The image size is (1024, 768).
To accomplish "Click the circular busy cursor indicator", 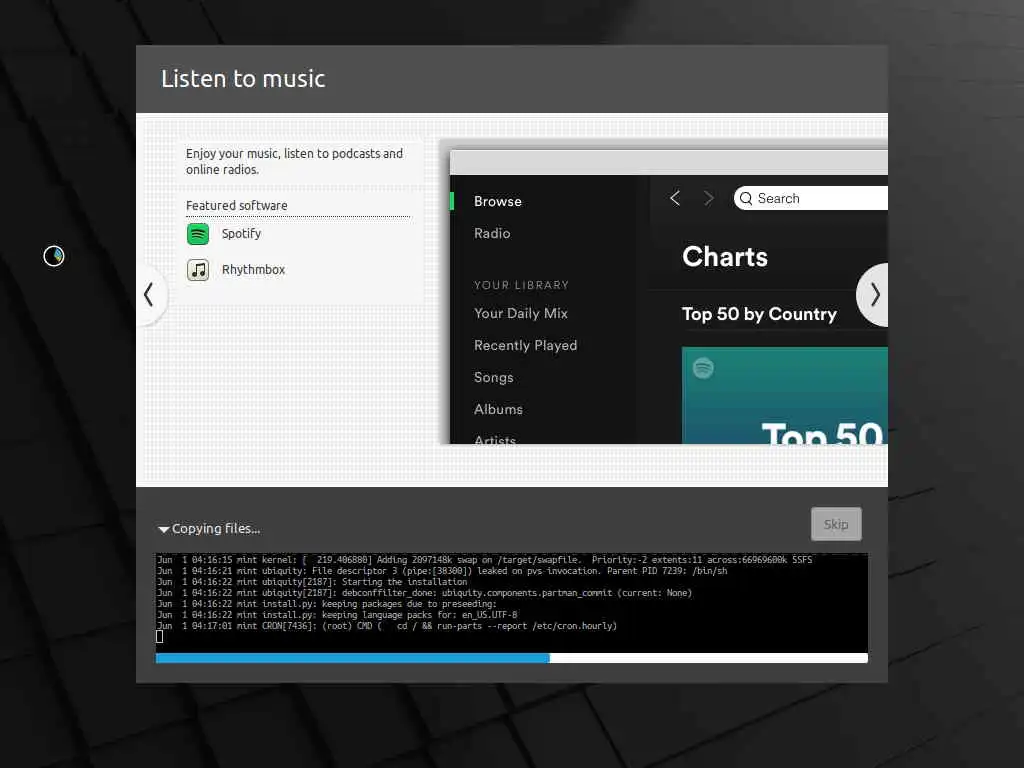I will 54,256.
